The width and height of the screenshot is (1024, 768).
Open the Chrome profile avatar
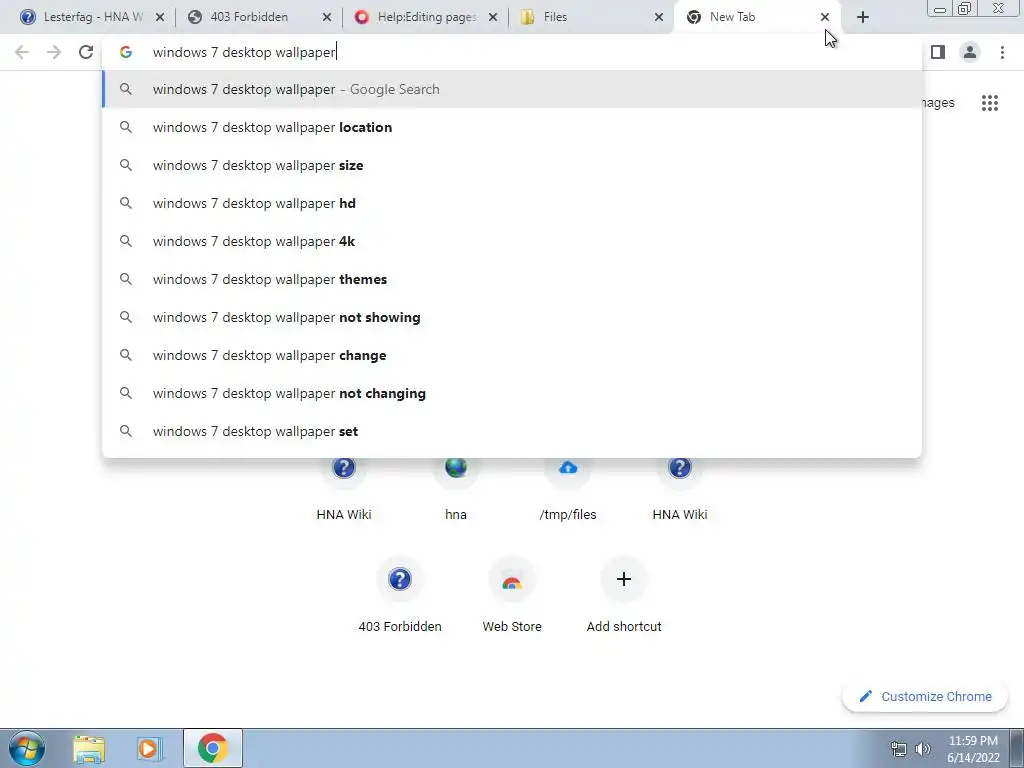(970, 52)
